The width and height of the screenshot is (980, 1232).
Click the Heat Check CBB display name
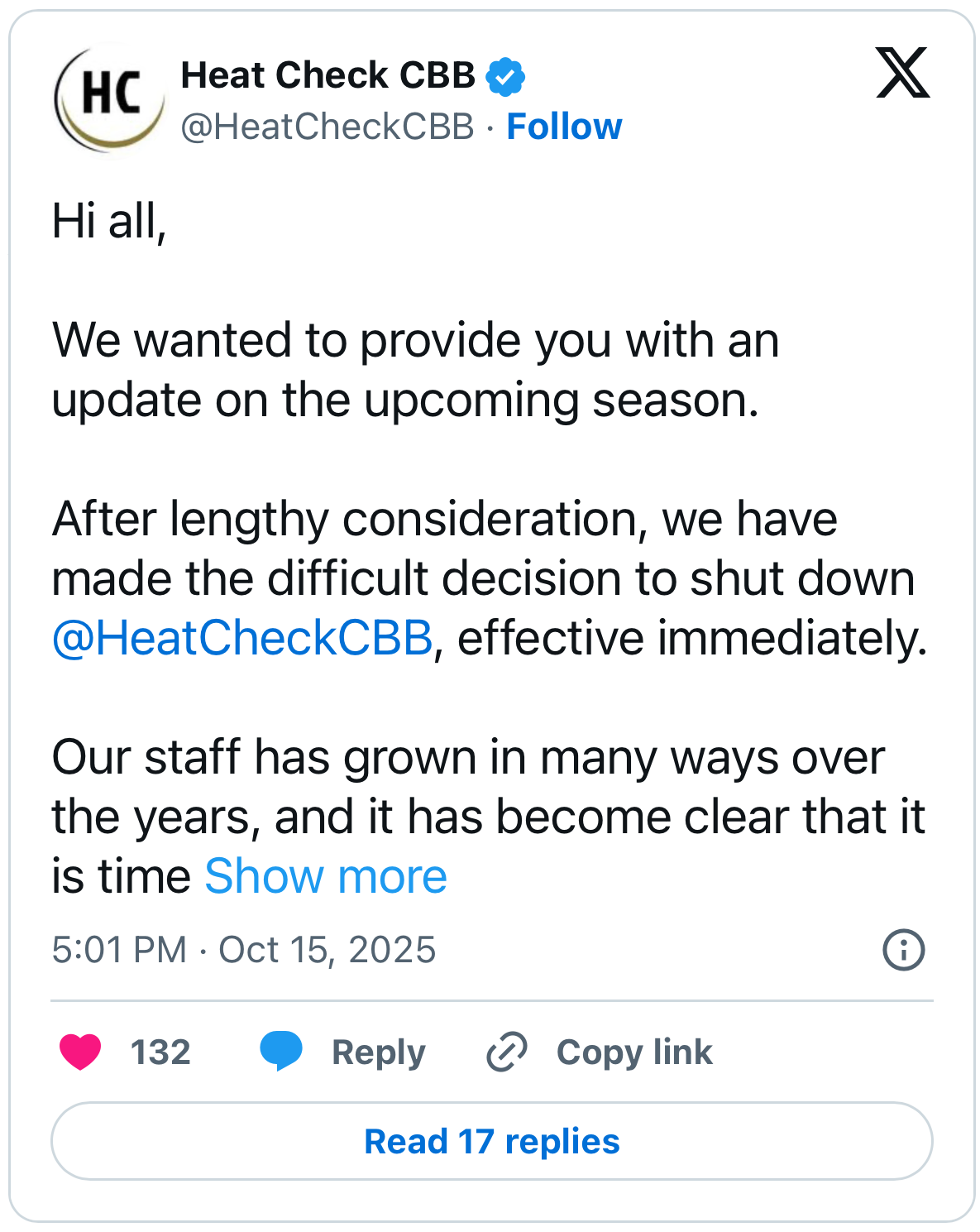pos(327,75)
